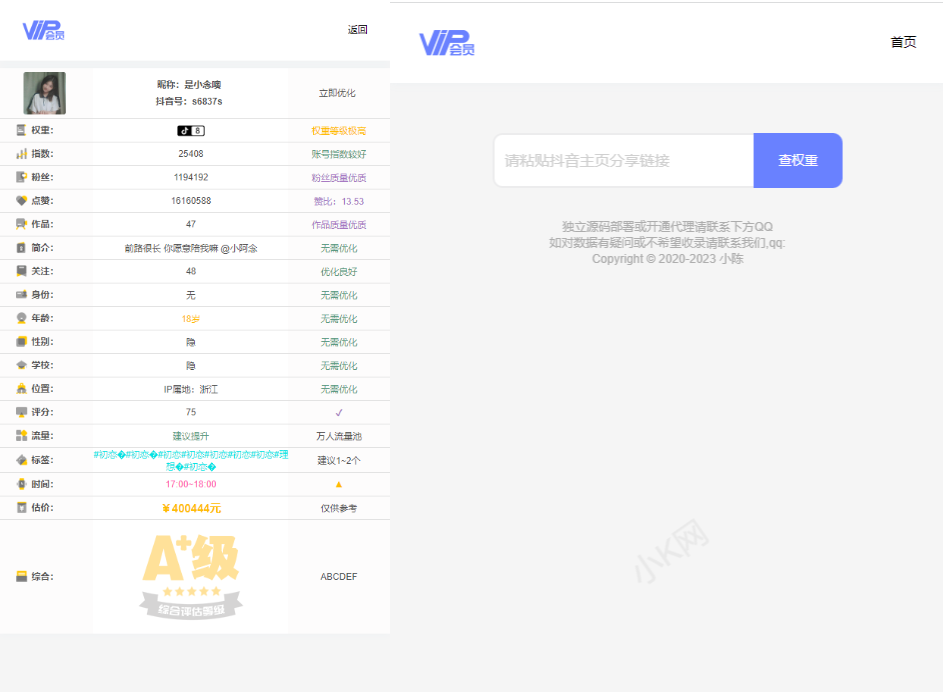The width and height of the screenshot is (943, 692).
Task: Click the 标签 tag icon
Action: pos(21,460)
